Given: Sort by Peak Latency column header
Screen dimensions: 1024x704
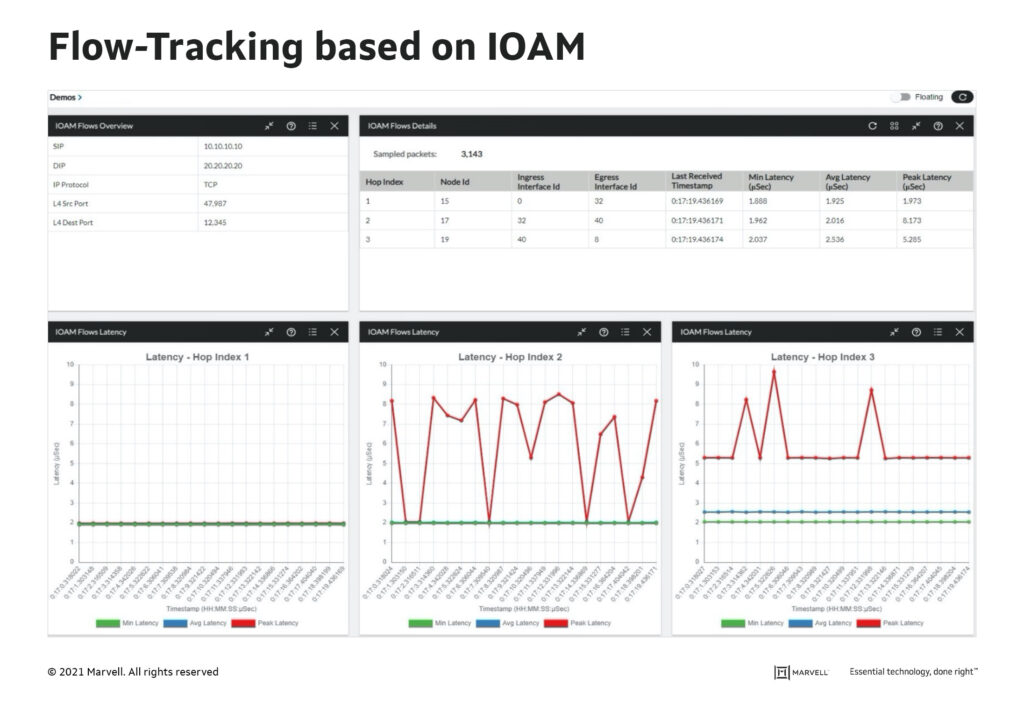Looking at the screenshot, I should 935,182.
